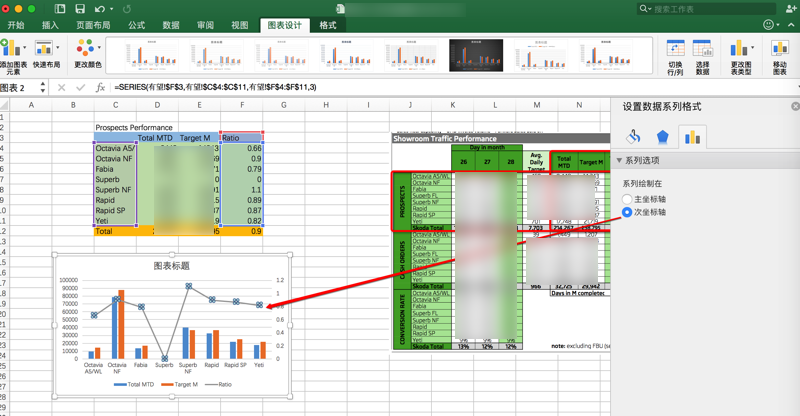Collapse the ribbon with the chevron
This screenshot has height=416, width=800.
click(792, 25)
